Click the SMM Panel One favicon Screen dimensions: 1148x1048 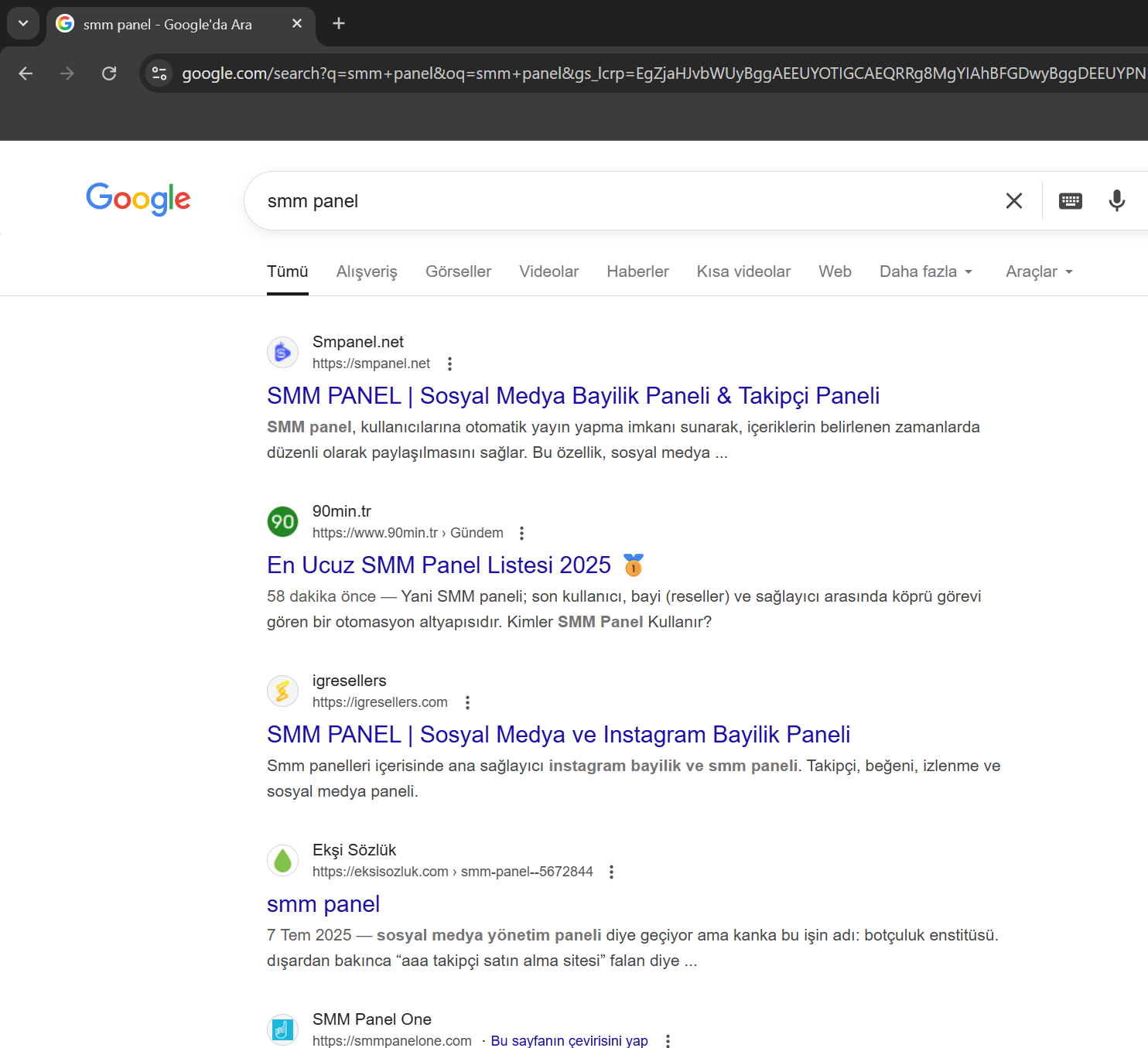pos(282,1030)
